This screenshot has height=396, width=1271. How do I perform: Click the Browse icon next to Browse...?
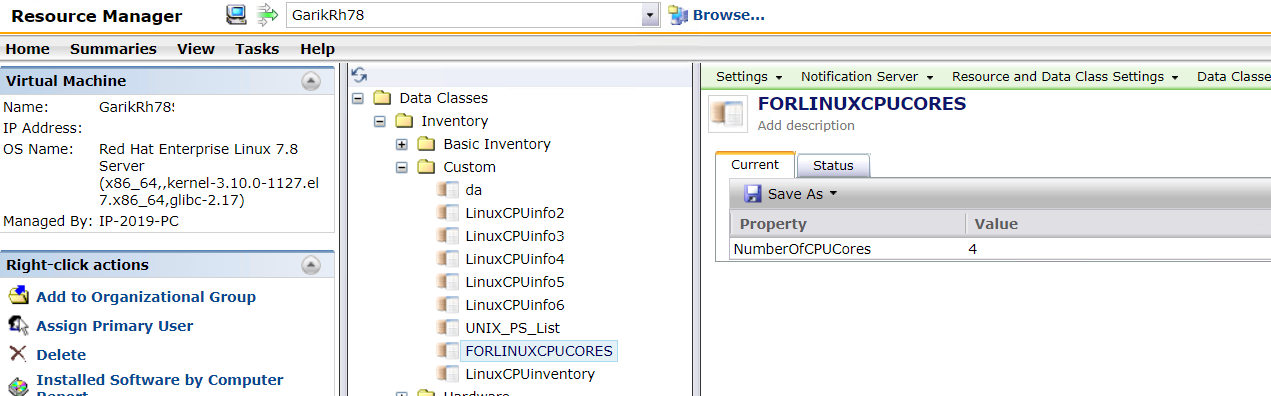click(678, 15)
